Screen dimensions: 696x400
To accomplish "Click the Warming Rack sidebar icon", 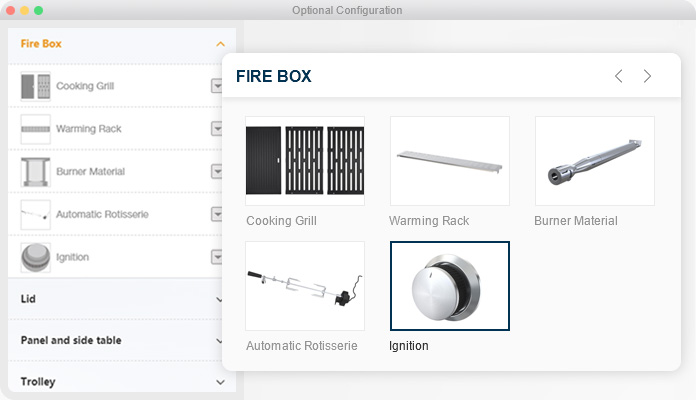I will (35, 129).
